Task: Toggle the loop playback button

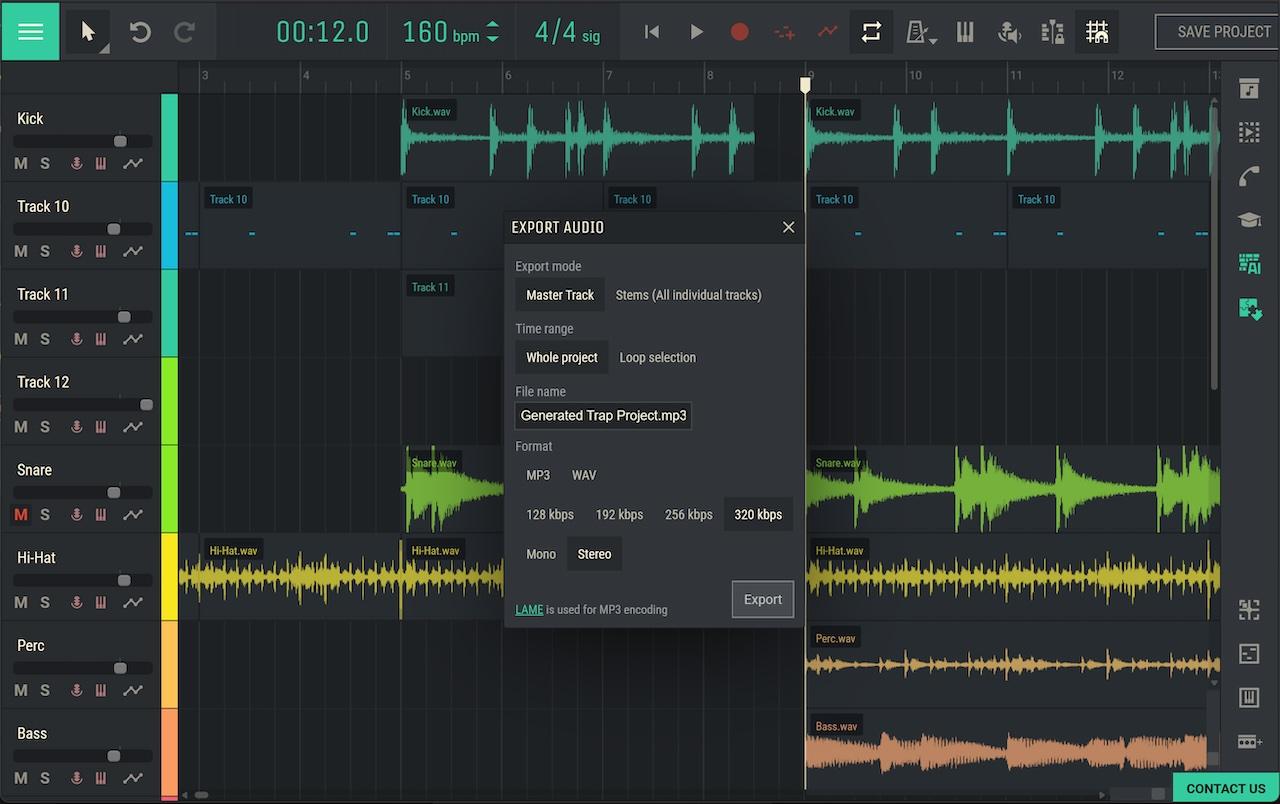Action: tap(871, 32)
